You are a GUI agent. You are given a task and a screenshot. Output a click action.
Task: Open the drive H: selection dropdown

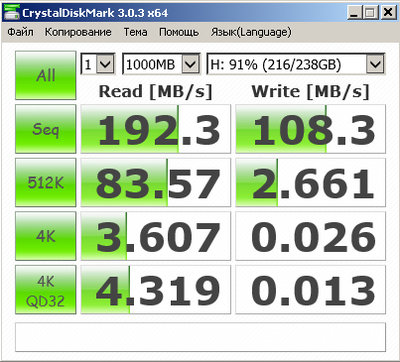coord(296,64)
